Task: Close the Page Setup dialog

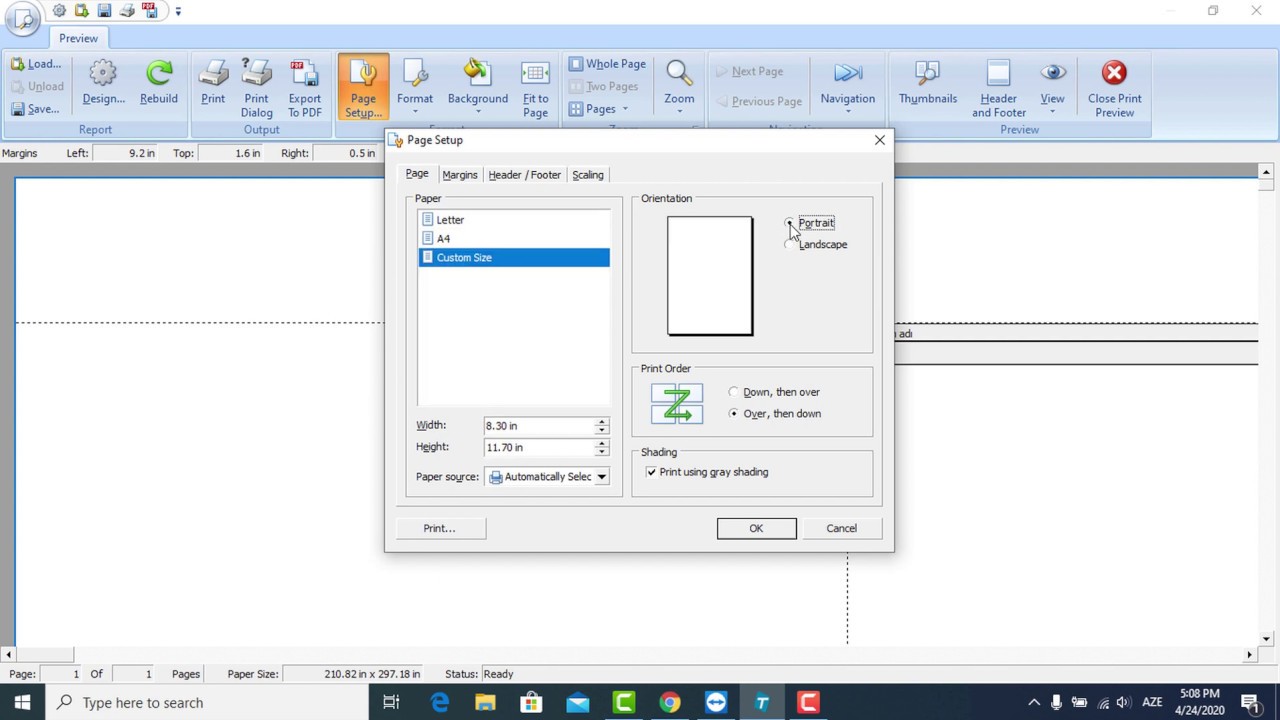Action: coord(880,140)
